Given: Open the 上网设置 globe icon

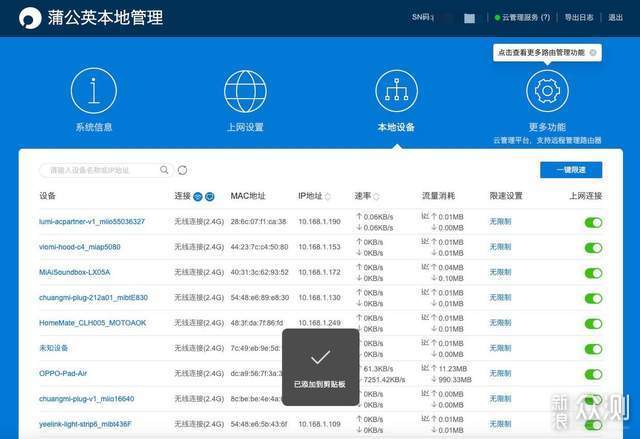Looking at the screenshot, I should coord(245,91).
